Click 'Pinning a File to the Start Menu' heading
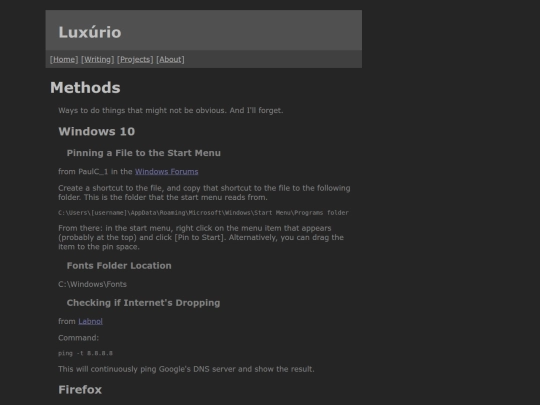The width and height of the screenshot is (540, 405). point(144,153)
